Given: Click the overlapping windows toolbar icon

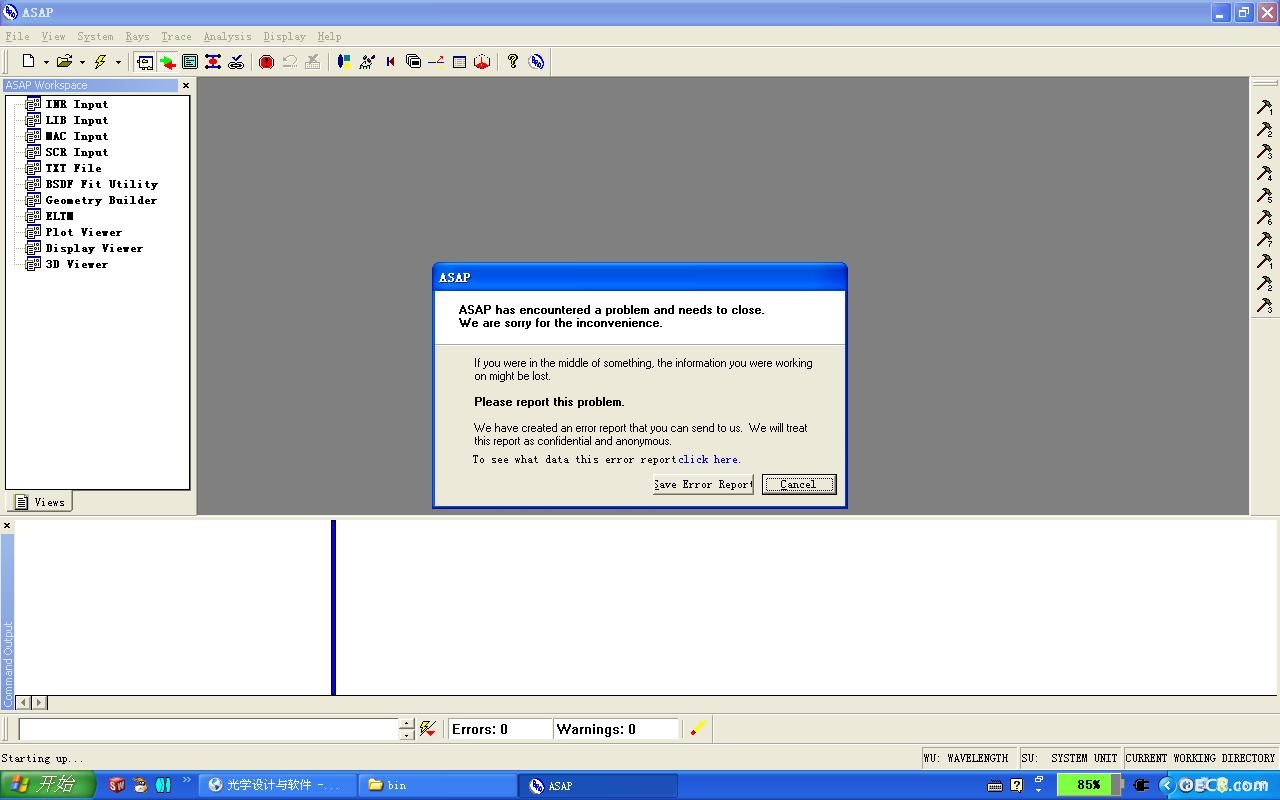Looking at the screenshot, I should pyautogui.click(x=413, y=62).
